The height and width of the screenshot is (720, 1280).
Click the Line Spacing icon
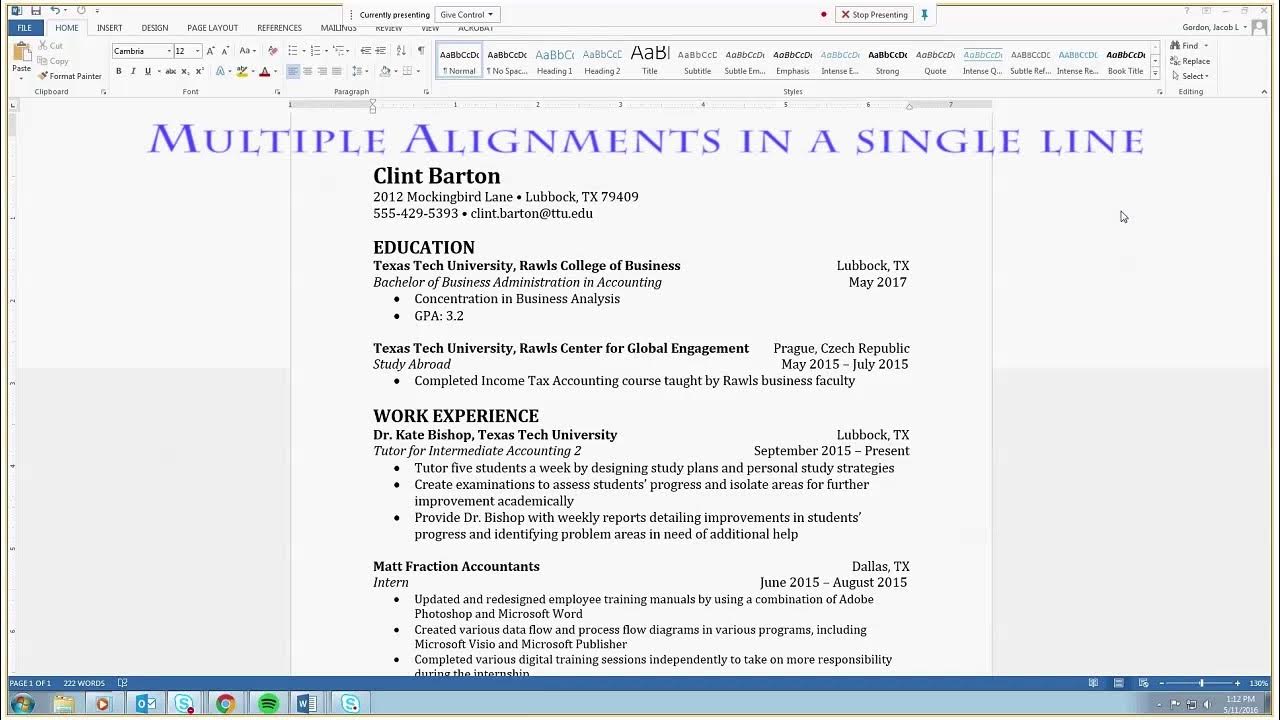(x=358, y=71)
